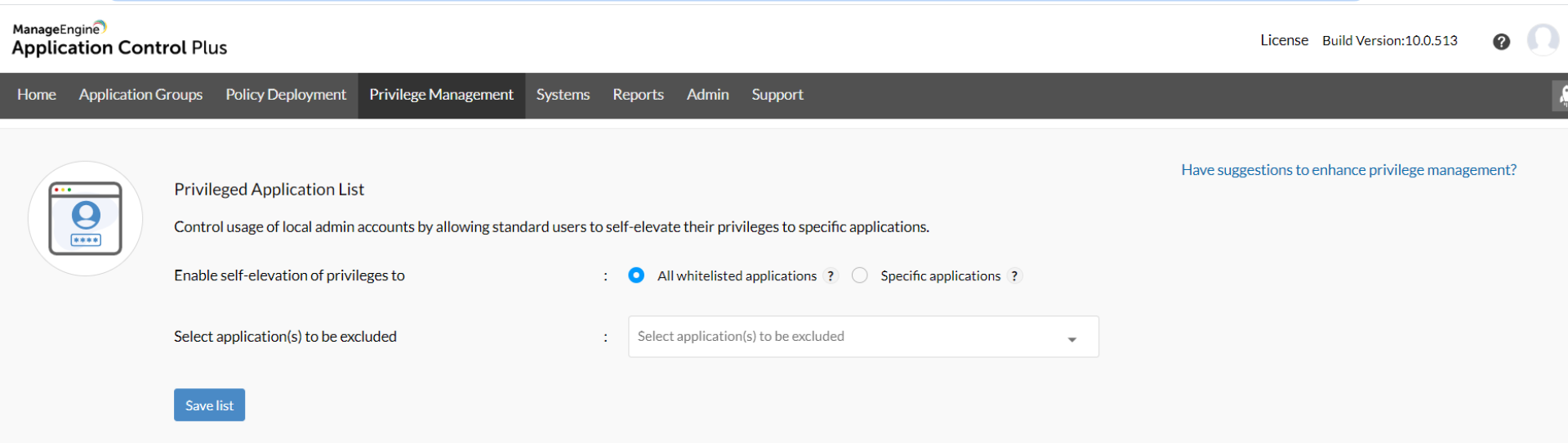Switch to the Application Groups tab

(x=140, y=95)
